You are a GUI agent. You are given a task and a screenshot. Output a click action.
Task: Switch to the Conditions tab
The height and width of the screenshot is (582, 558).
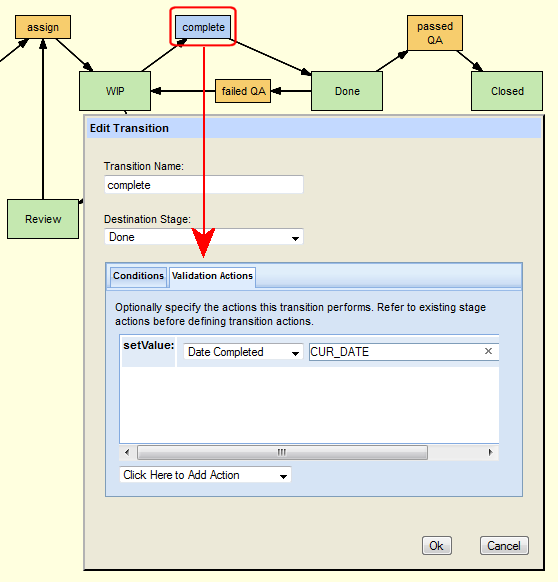click(138, 276)
